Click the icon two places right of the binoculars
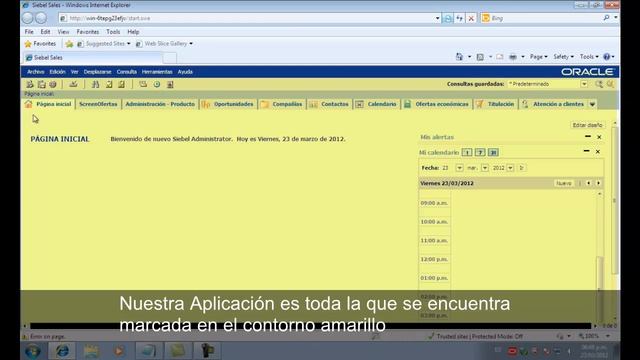Screen dimensions: 640x360 tap(121, 84)
